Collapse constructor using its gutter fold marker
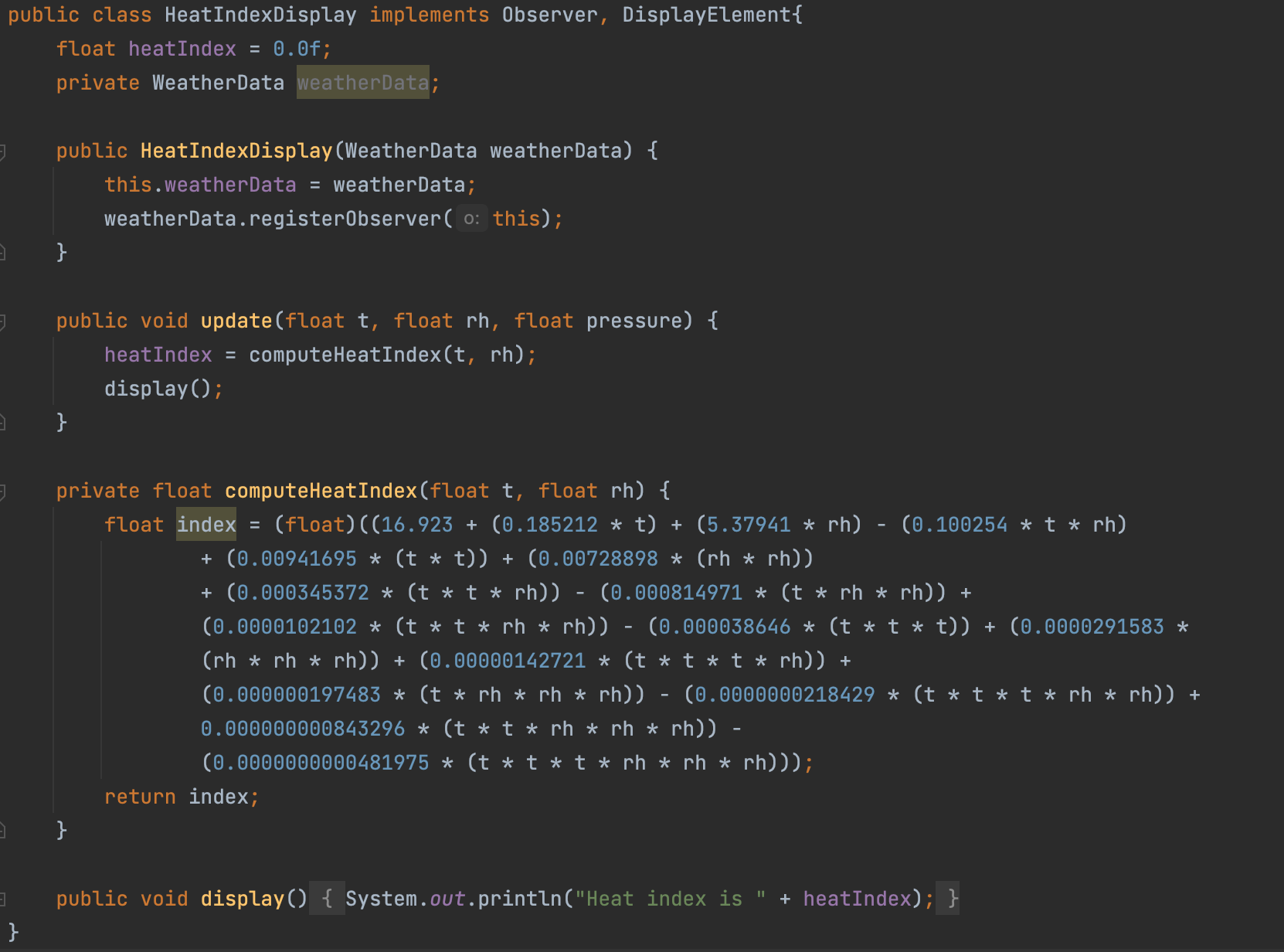Image resolution: width=1284 pixels, height=952 pixels. (x=2, y=151)
